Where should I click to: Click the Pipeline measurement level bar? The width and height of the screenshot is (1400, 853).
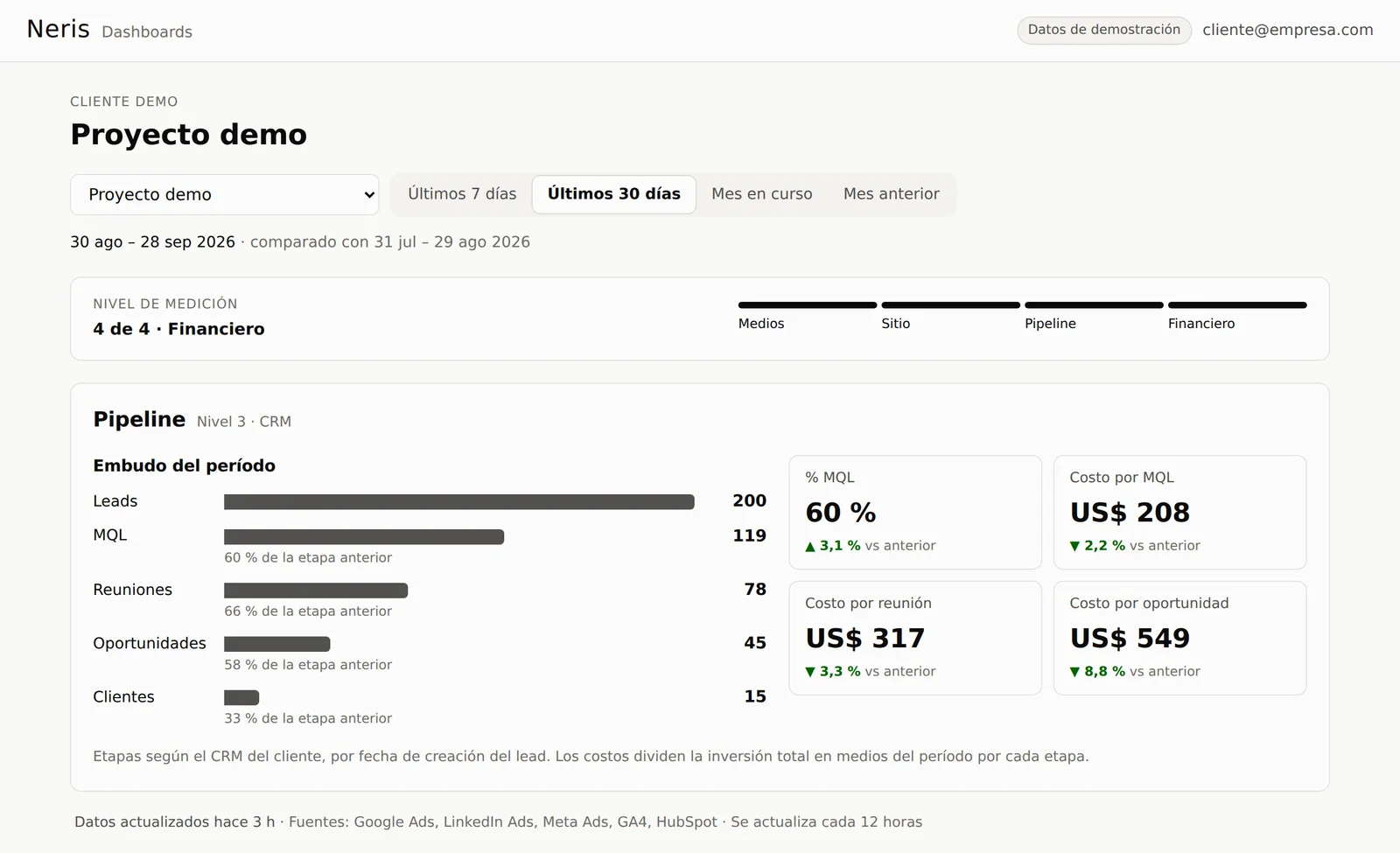pyautogui.click(x=1094, y=305)
